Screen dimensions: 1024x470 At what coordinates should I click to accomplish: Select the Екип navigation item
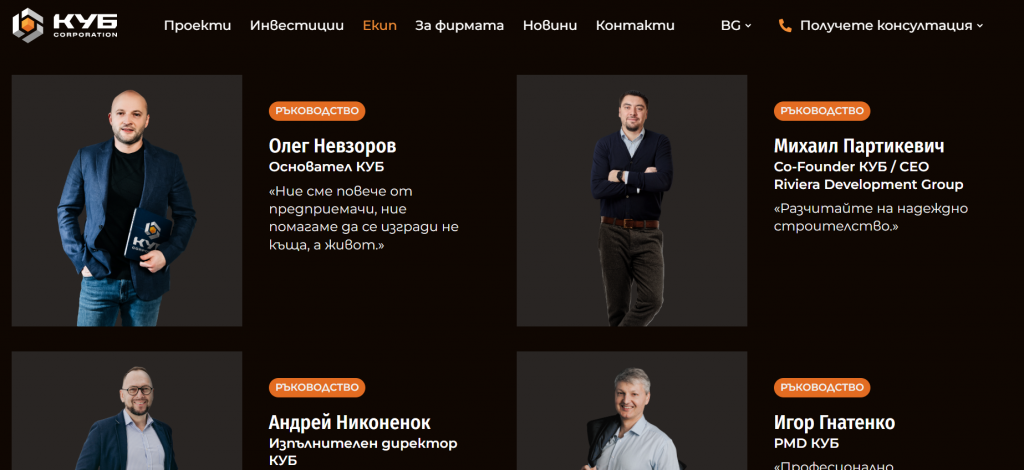click(x=379, y=26)
